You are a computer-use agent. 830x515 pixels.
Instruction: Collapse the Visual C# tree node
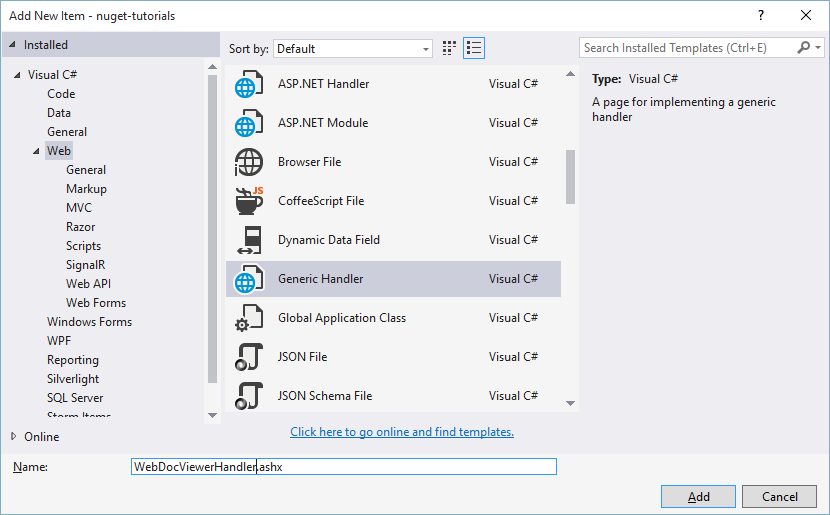(17, 75)
